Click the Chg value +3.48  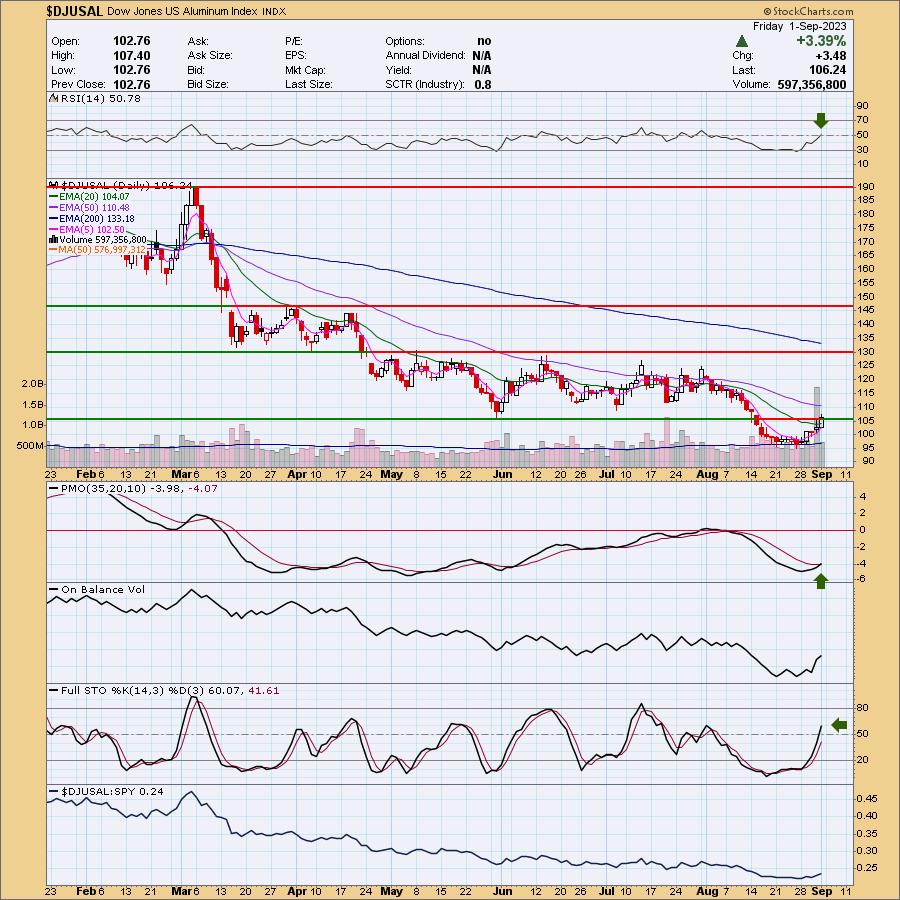831,56
